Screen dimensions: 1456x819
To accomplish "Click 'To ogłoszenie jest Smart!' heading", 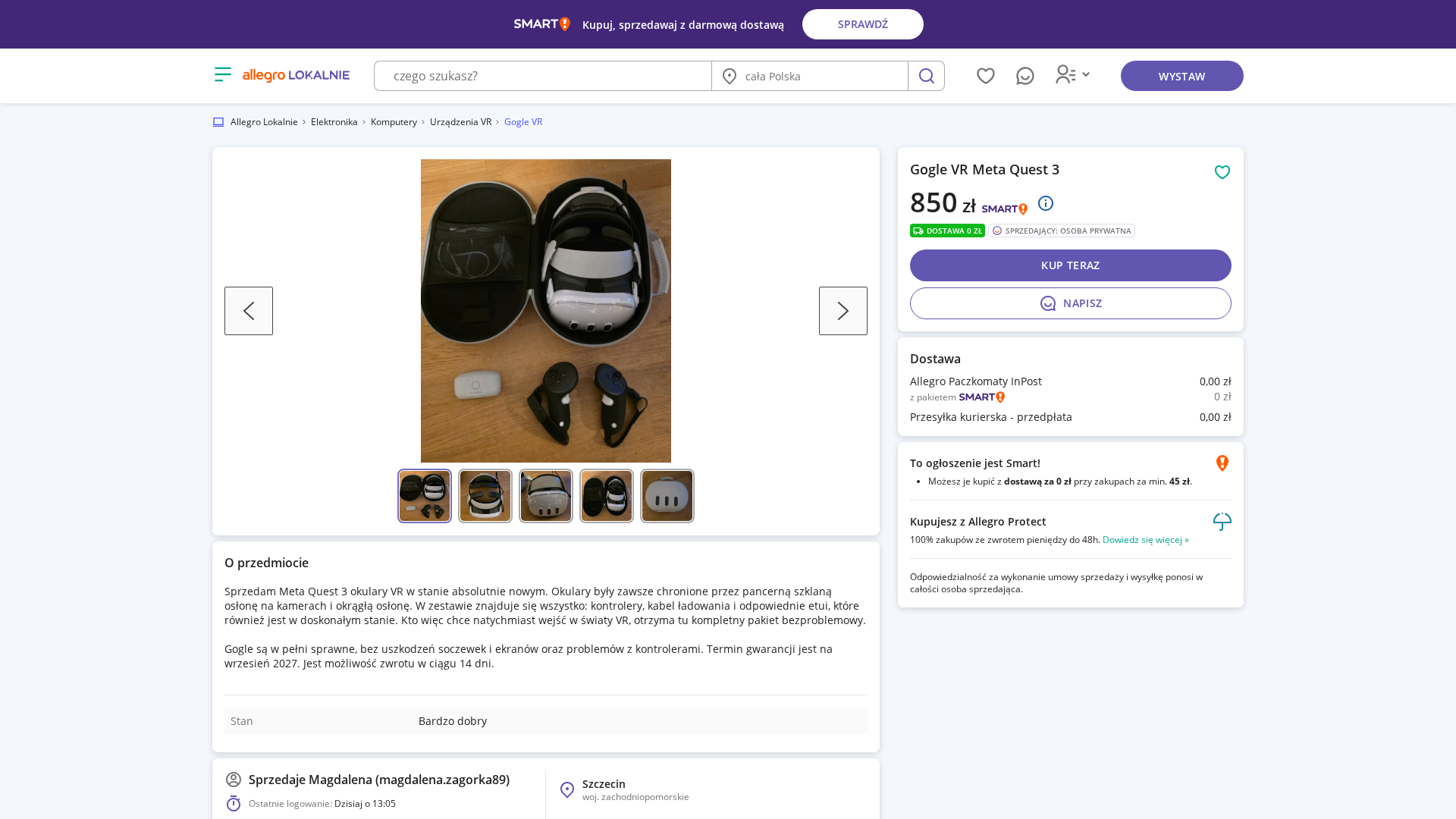I will coord(975,463).
